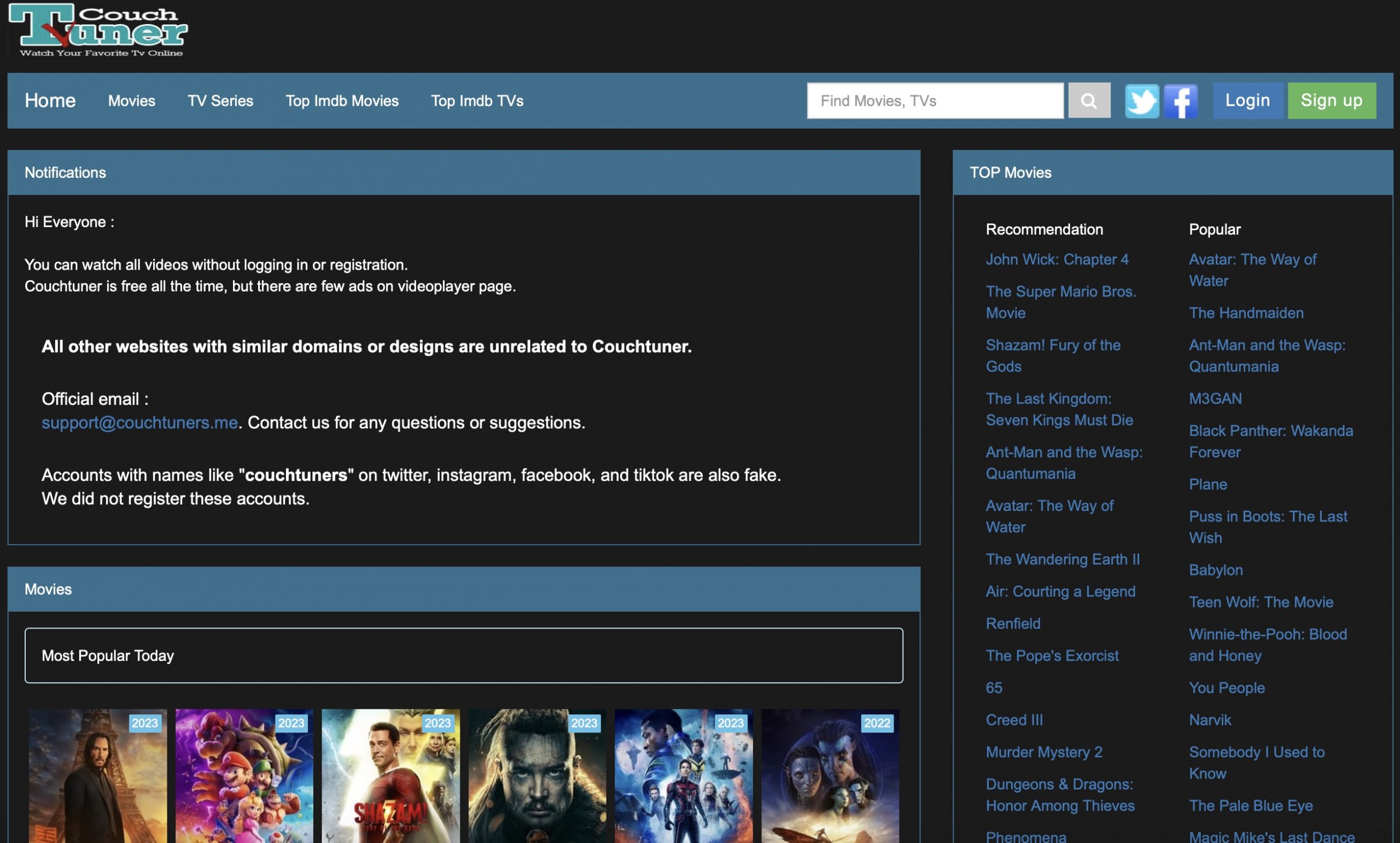Click the Top Imdb TVs menu item
This screenshot has width=1400, height=843.
click(x=477, y=99)
